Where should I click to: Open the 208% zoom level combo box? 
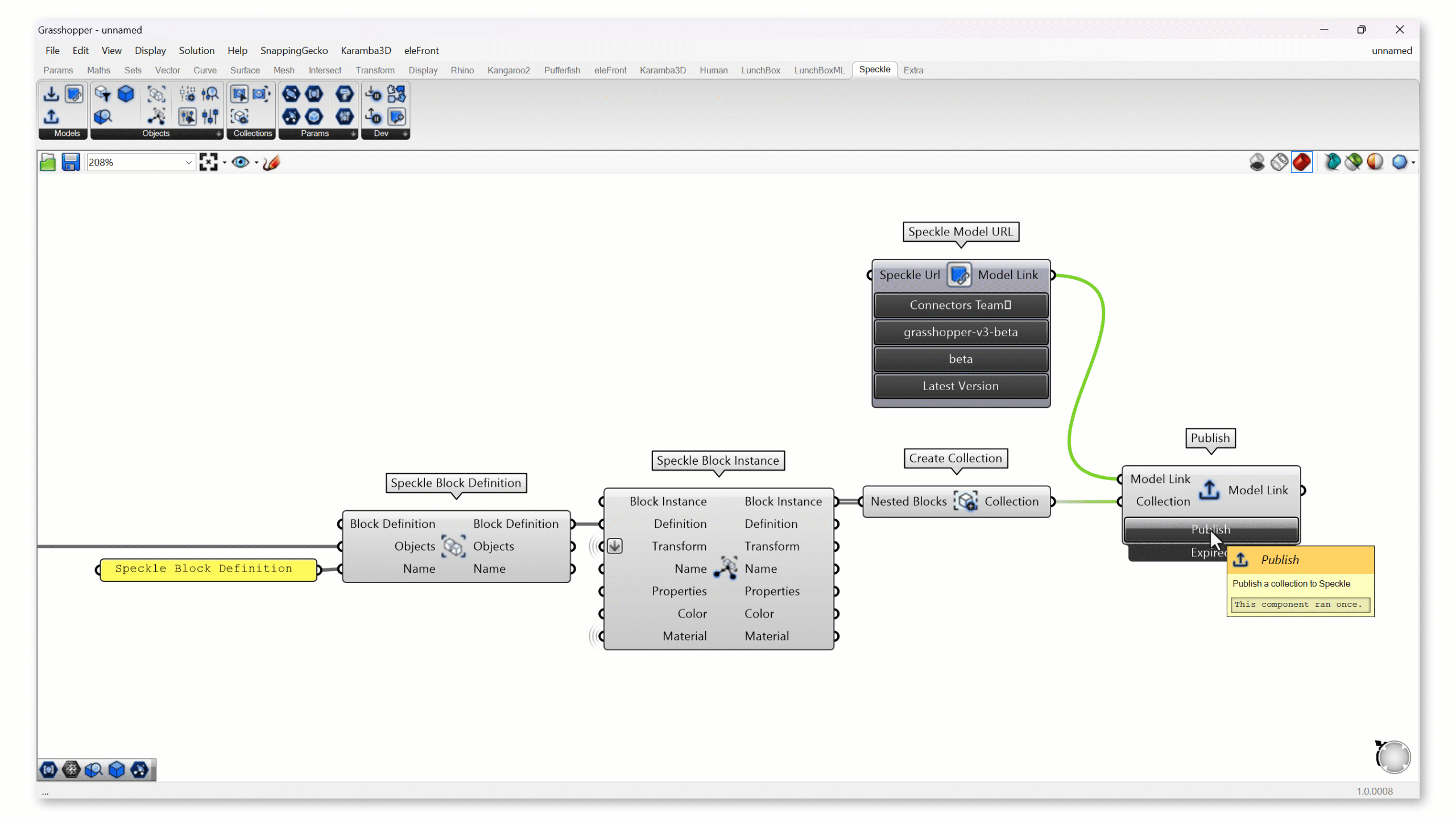140,163
